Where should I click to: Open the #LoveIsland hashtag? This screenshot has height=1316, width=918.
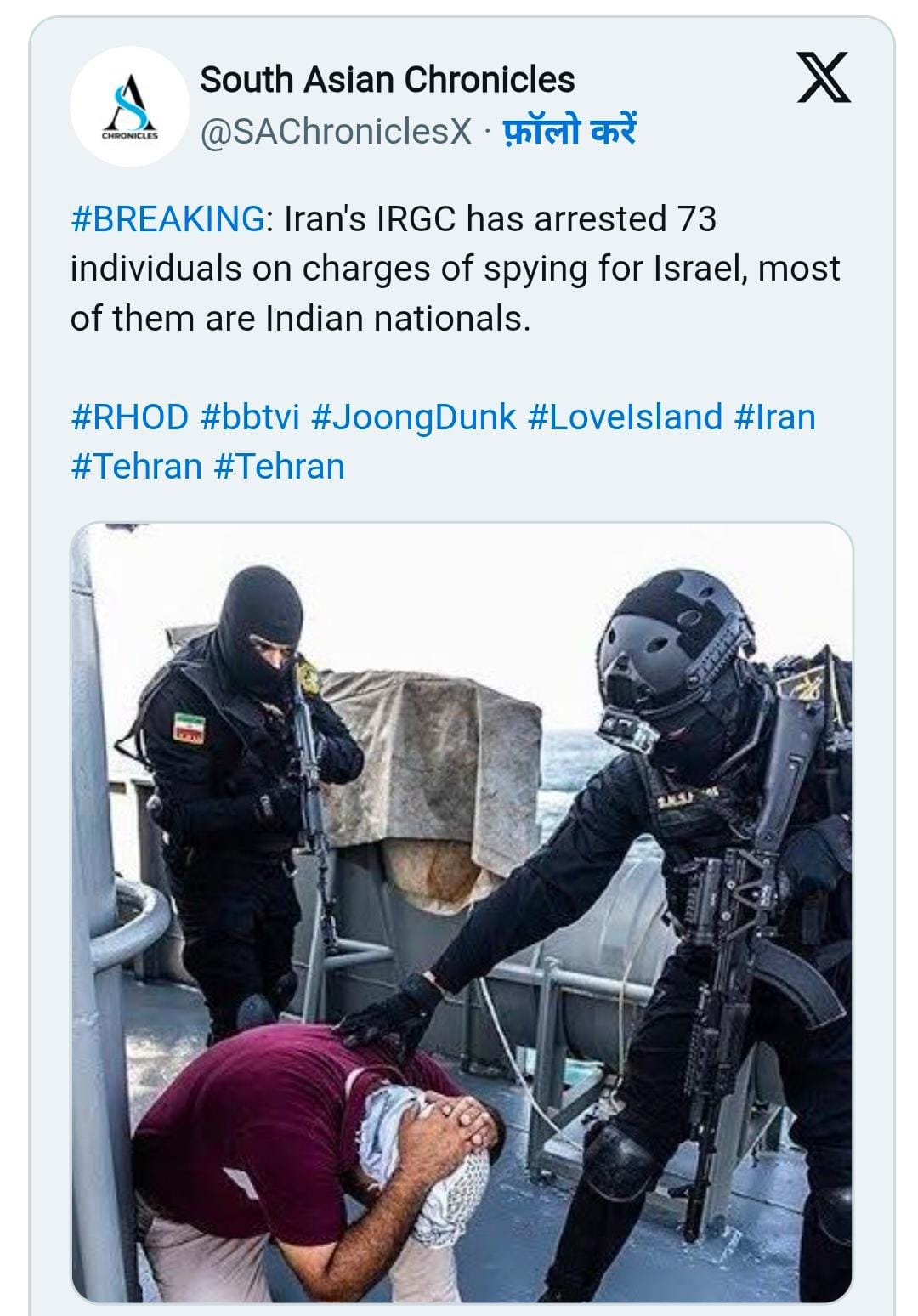(x=625, y=417)
